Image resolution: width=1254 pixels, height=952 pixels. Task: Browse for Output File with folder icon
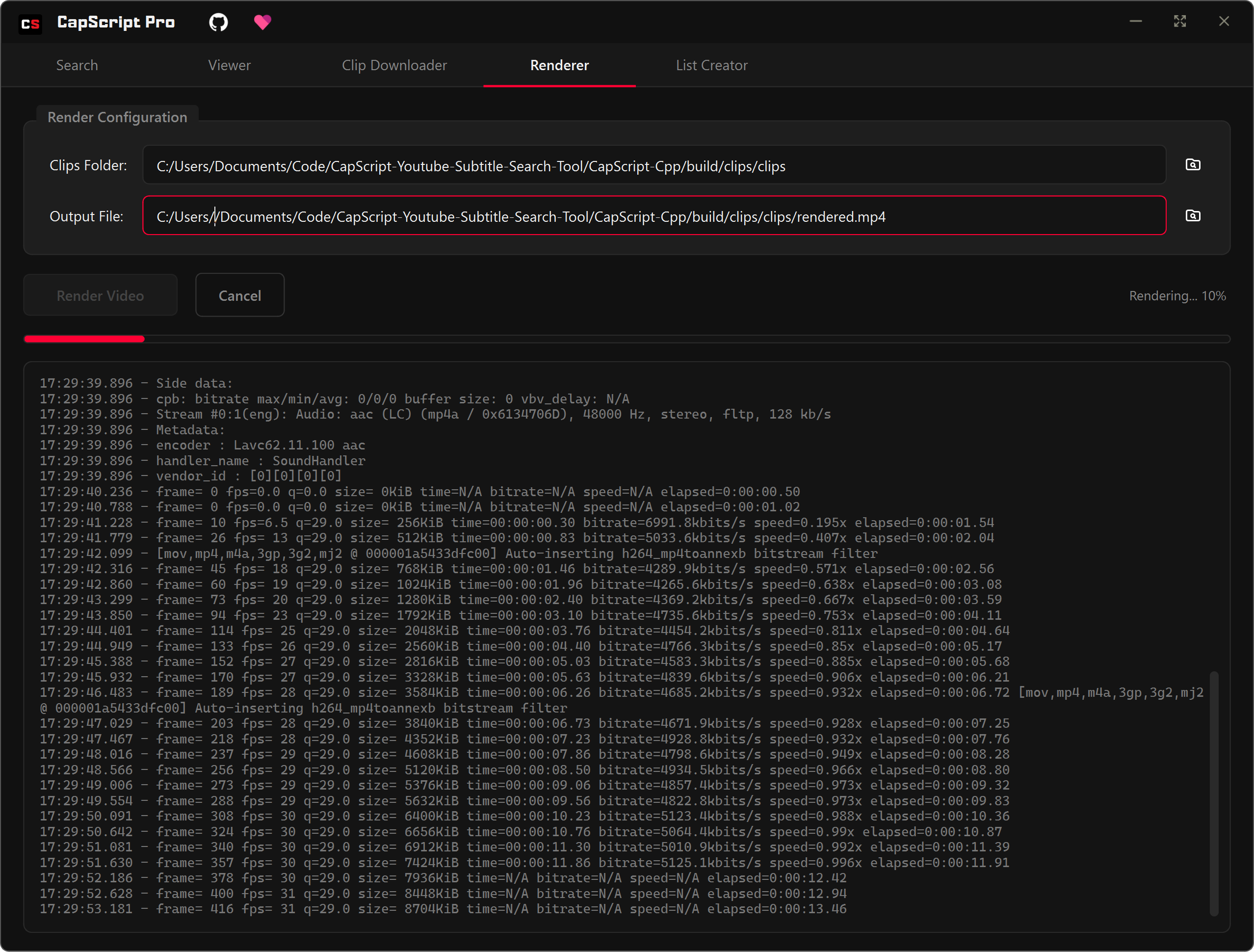point(1193,216)
